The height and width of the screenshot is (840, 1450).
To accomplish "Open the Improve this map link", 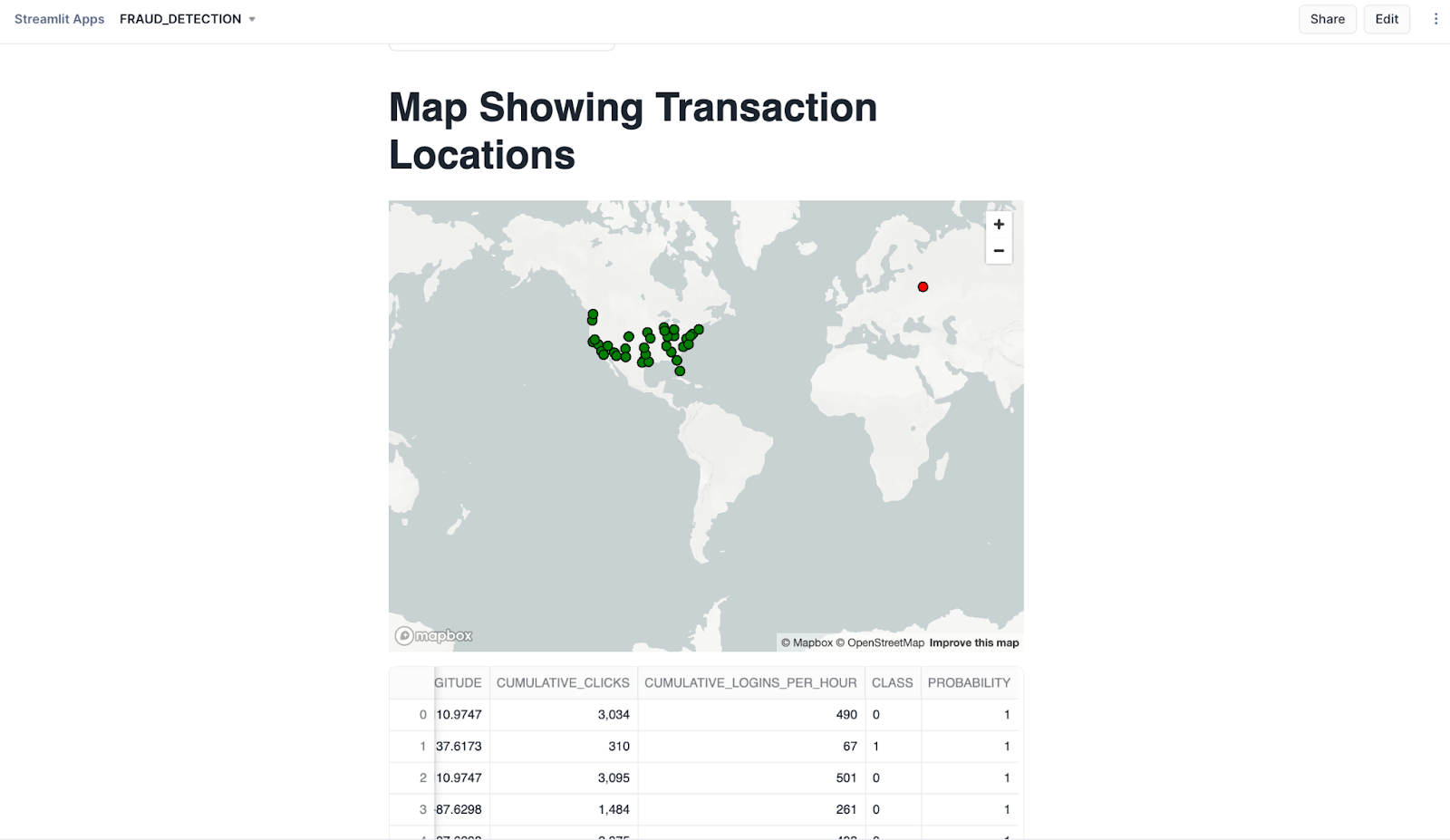I will click(x=973, y=642).
